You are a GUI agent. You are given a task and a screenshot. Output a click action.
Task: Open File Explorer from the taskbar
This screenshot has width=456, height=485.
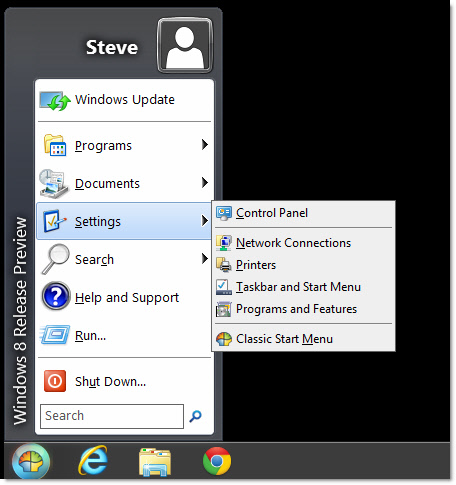[x=155, y=462]
